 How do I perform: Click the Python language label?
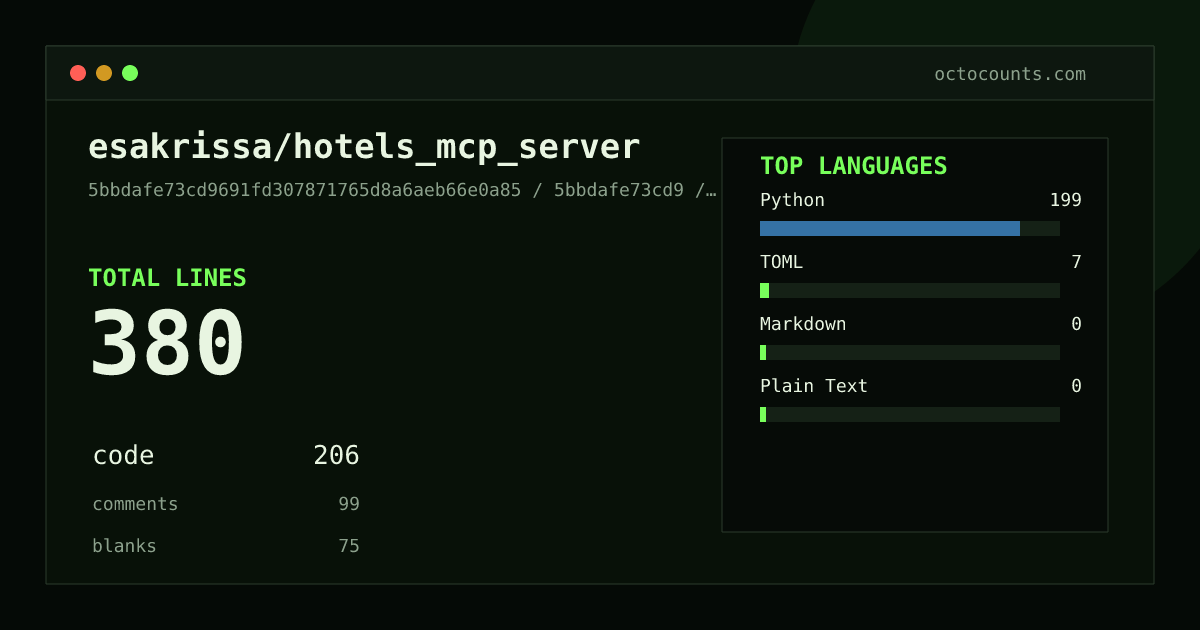pyautogui.click(x=792, y=200)
